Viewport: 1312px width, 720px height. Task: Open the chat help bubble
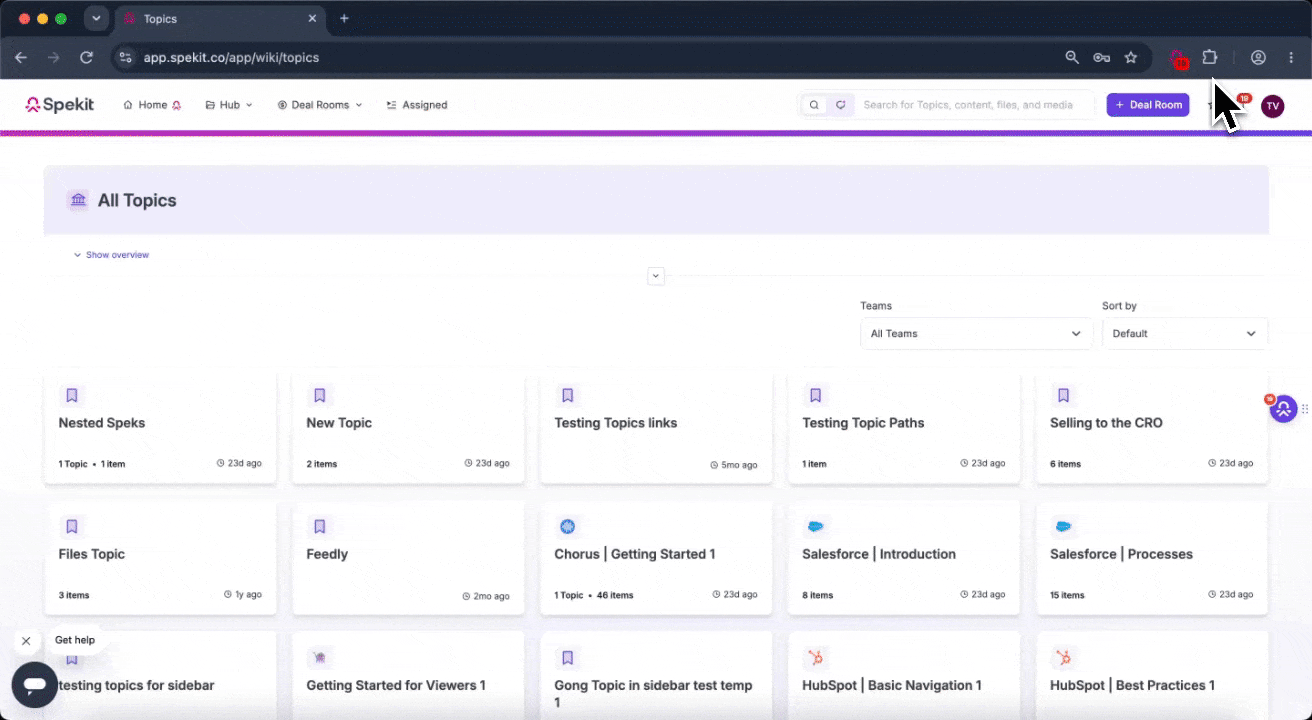(35, 685)
